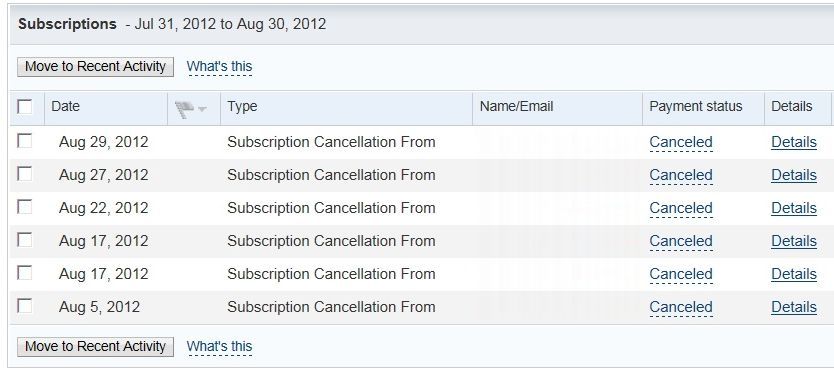
Task: Click the flag icon in the column header
Action: coord(184,109)
